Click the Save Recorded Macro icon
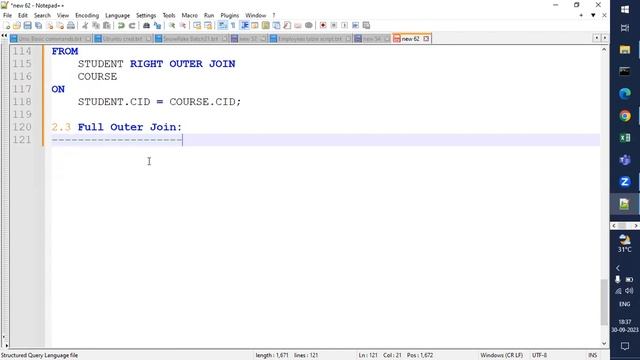The image size is (640, 360). coord(366,25)
